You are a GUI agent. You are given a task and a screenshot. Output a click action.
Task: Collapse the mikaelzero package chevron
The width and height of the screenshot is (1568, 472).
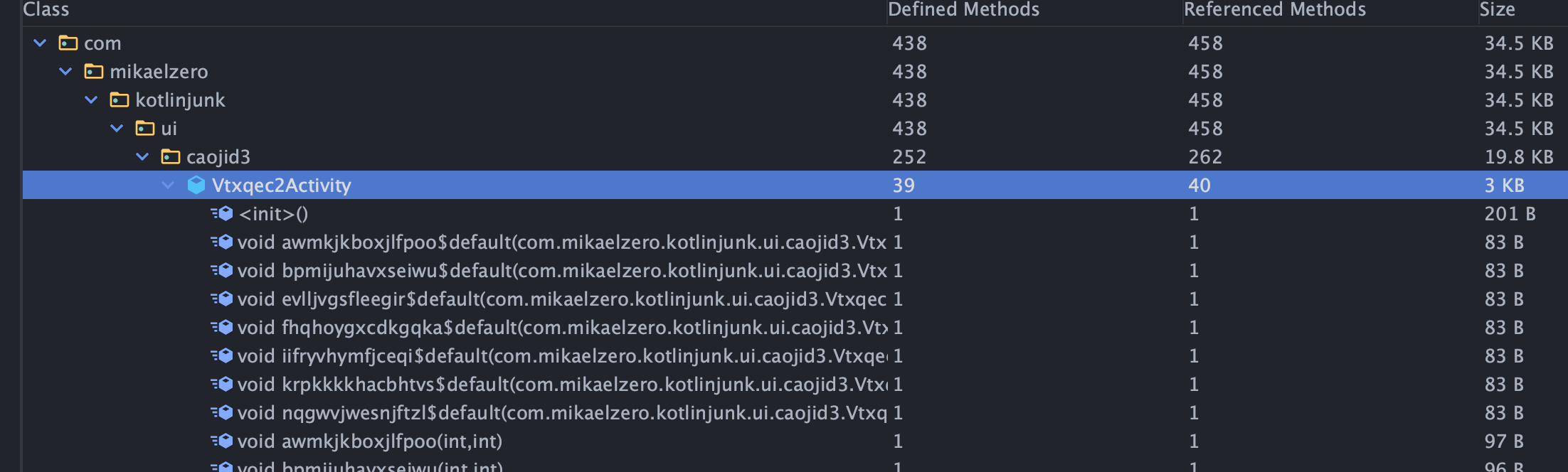click(x=66, y=72)
